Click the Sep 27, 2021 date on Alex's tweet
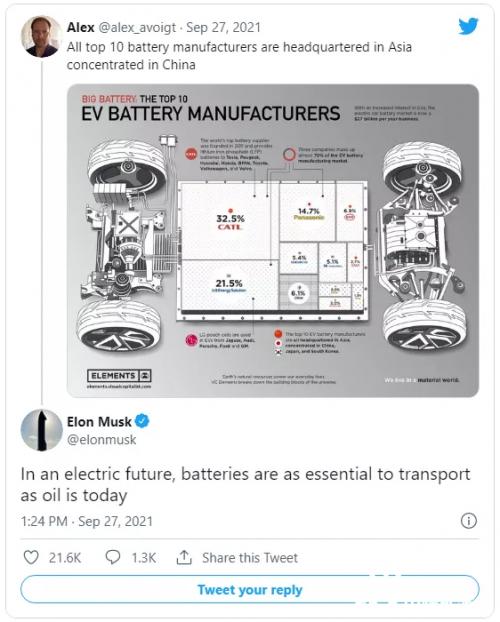This screenshot has height=622, width=500. pos(223,27)
